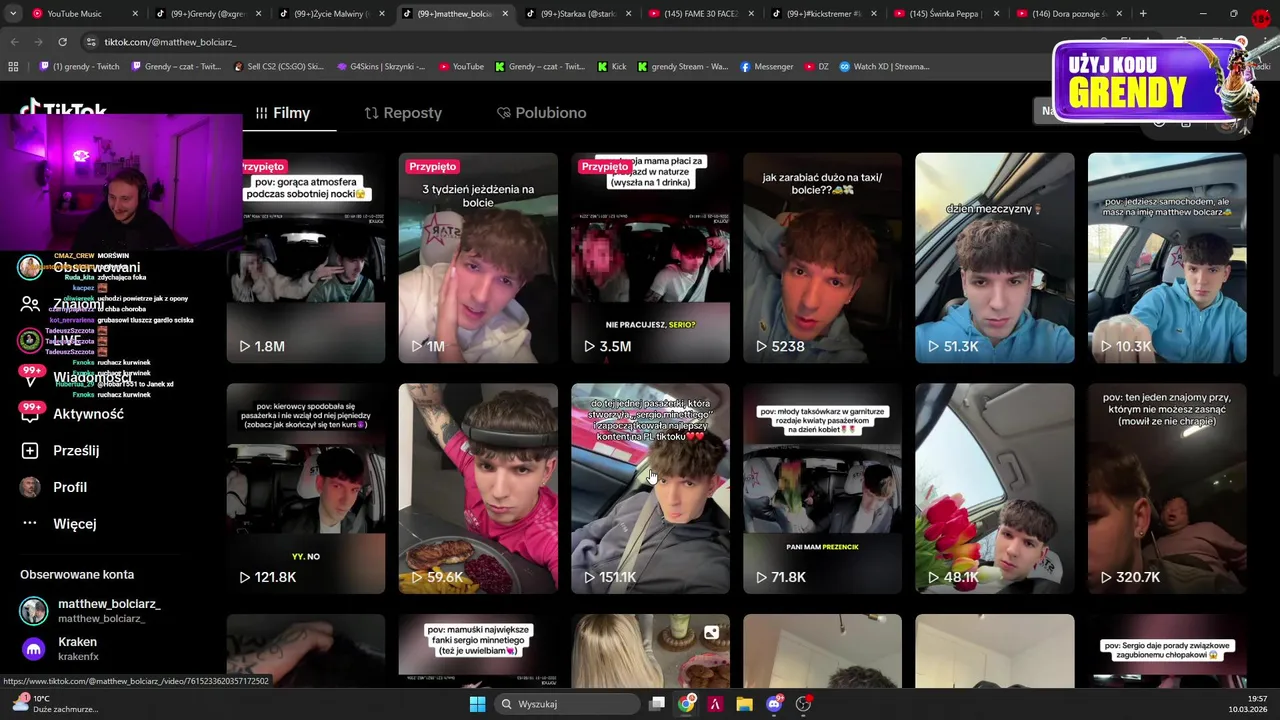Screen dimensions: 1280x720
Task: Play 'jak zarabiać dużo na taxi' video
Action: pos(822,258)
